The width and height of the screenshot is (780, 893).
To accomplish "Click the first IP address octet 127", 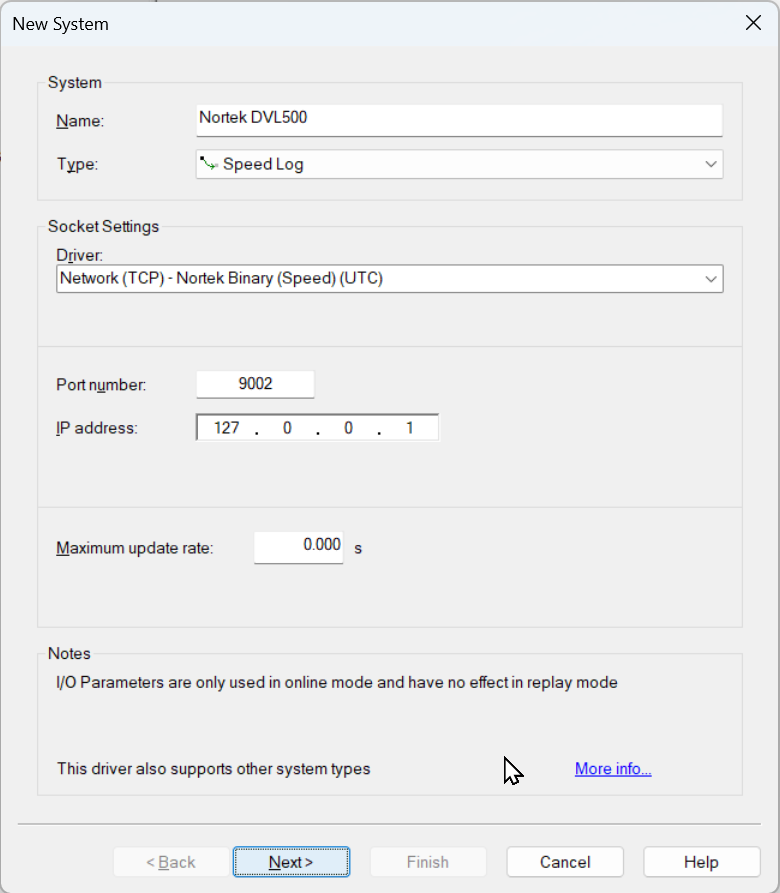I will 227,428.
